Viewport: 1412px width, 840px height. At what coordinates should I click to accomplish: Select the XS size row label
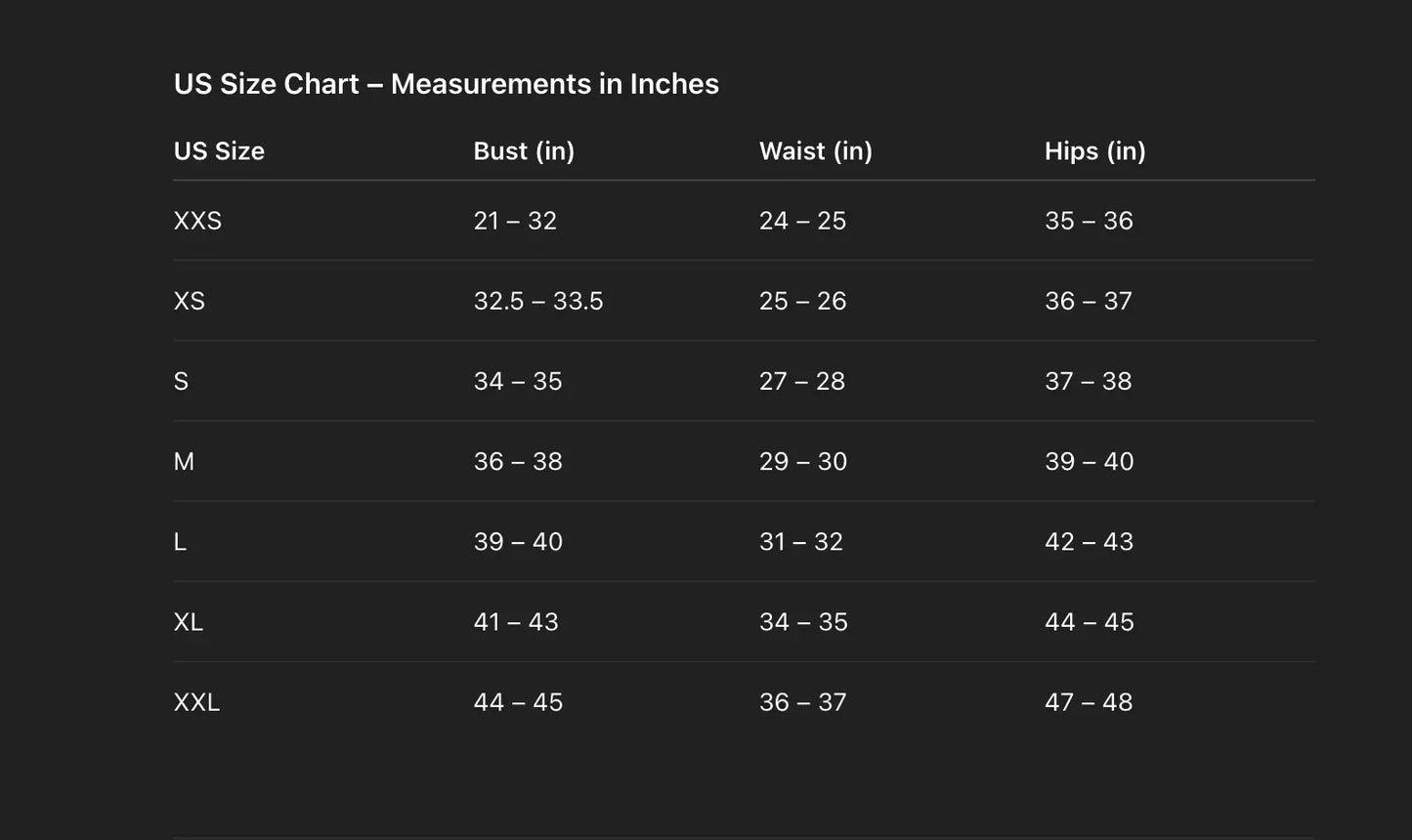tap(190, 301)
